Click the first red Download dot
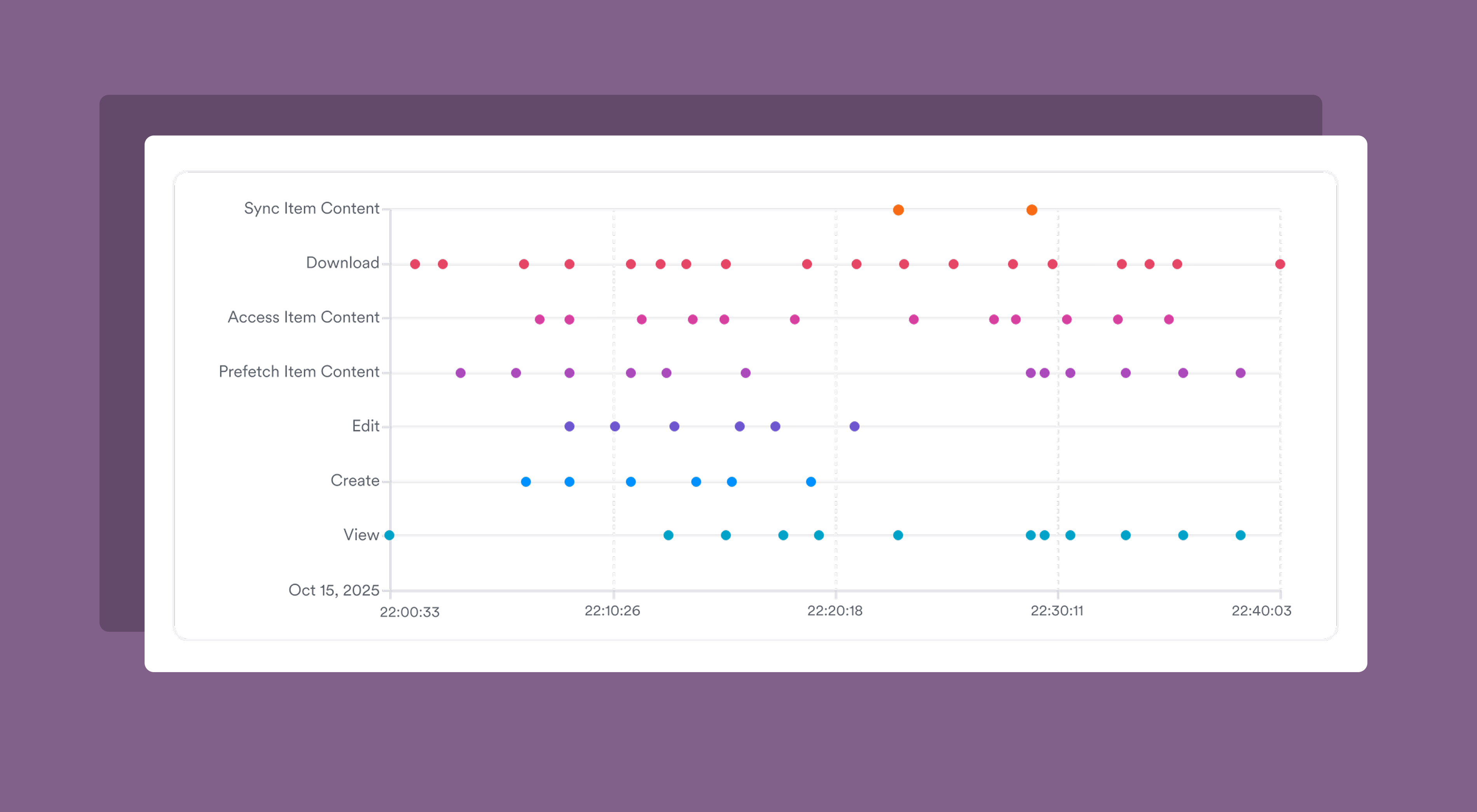Screen dimensions: 1477x812 click(415, 264)
